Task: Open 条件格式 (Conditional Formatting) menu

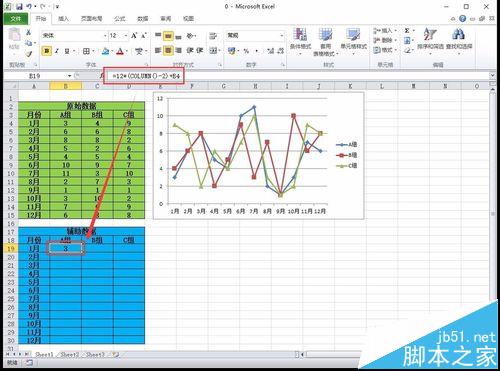Action: tap(300, 41)
